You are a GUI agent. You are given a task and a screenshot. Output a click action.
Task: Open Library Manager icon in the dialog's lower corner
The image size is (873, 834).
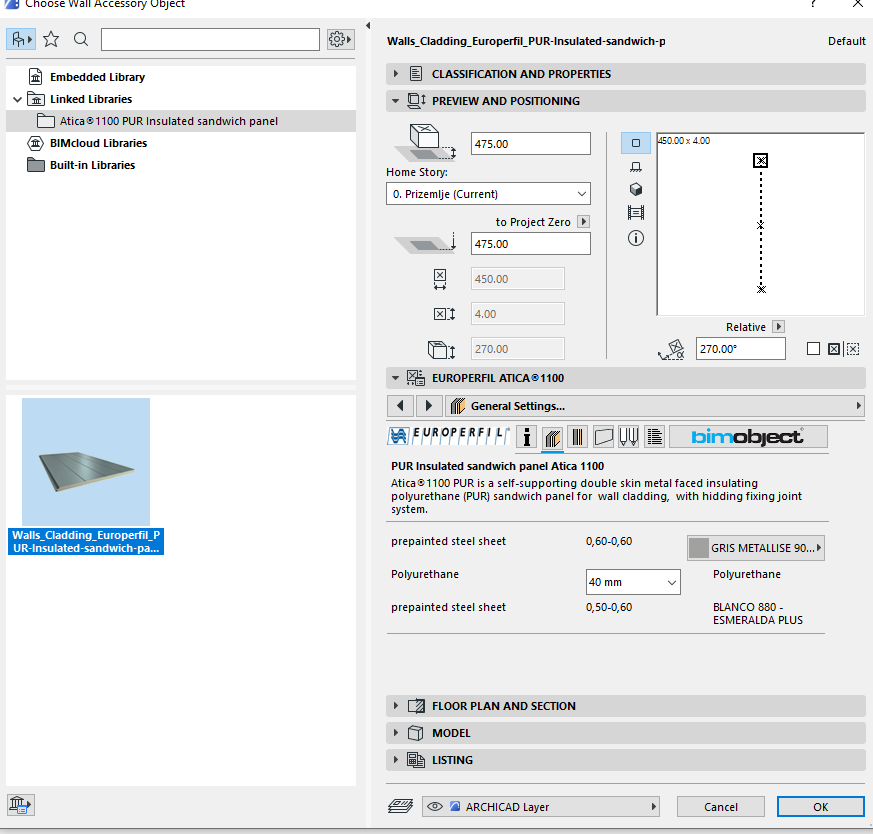coord(21,805)
